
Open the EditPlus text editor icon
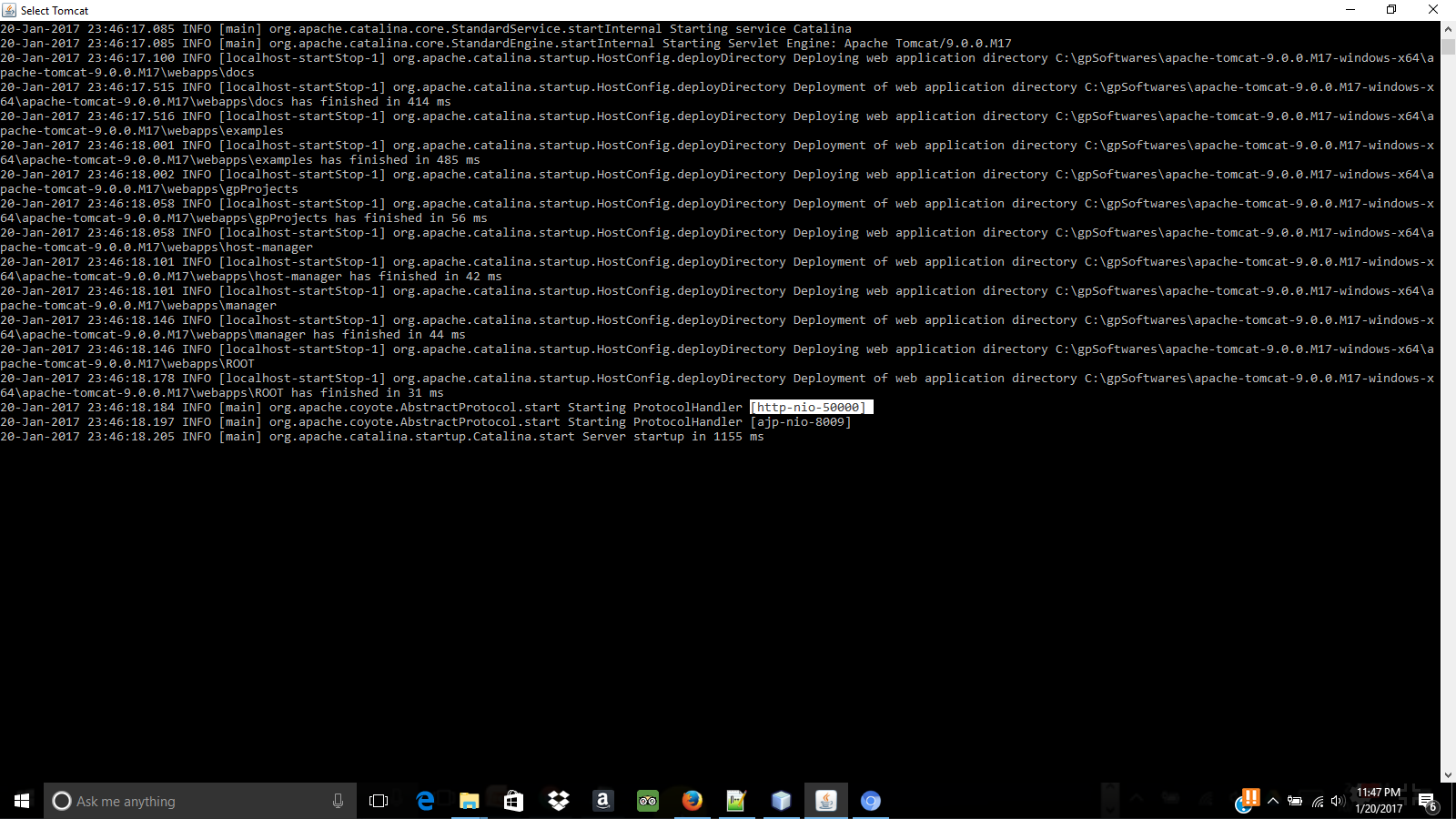(736, 801)
